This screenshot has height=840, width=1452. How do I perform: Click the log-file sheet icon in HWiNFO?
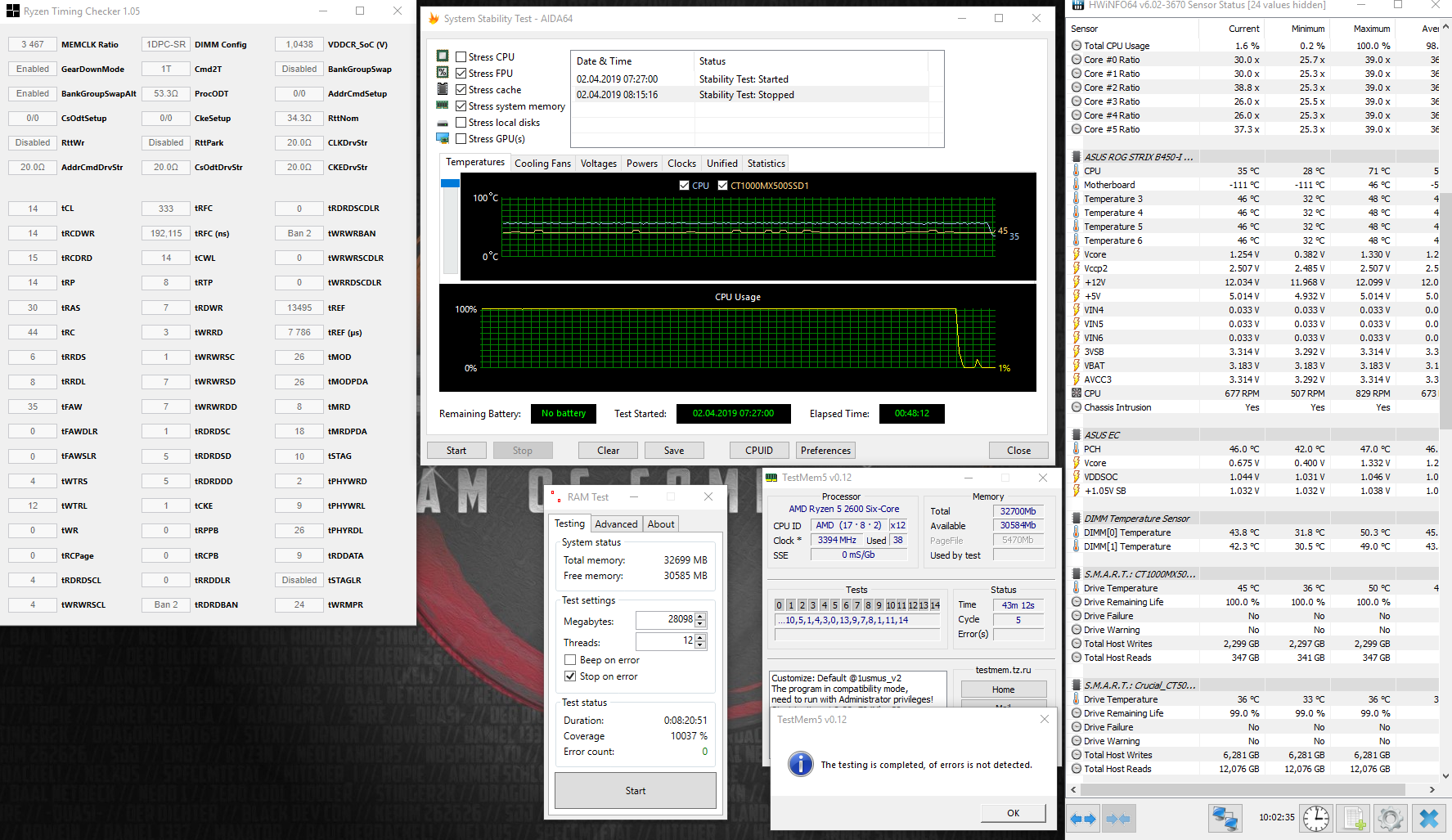pyautogui.click(x=1354, y=819)
